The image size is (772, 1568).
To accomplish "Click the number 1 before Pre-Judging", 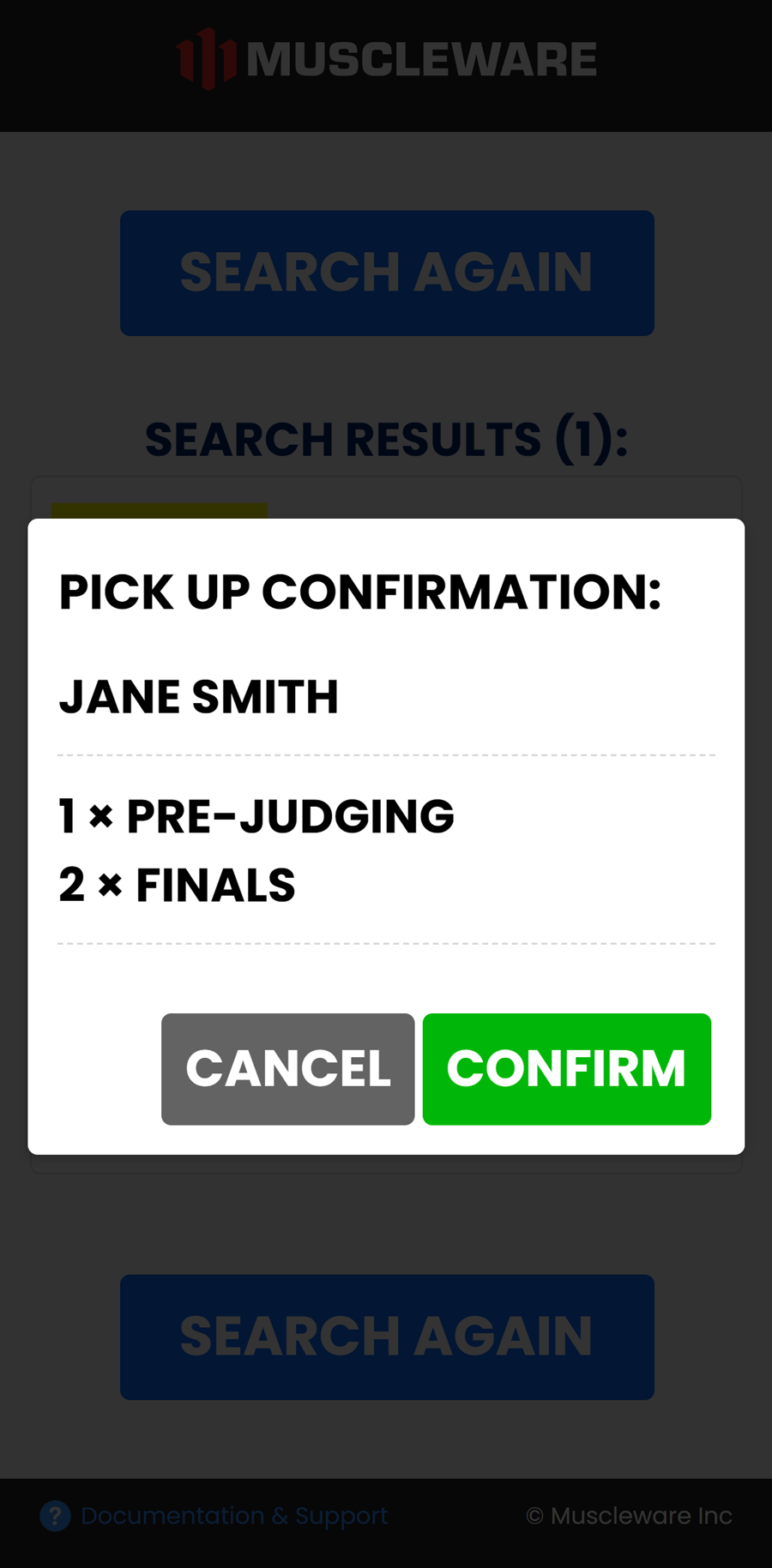I will pyautogui.click(x=67, y=816).
